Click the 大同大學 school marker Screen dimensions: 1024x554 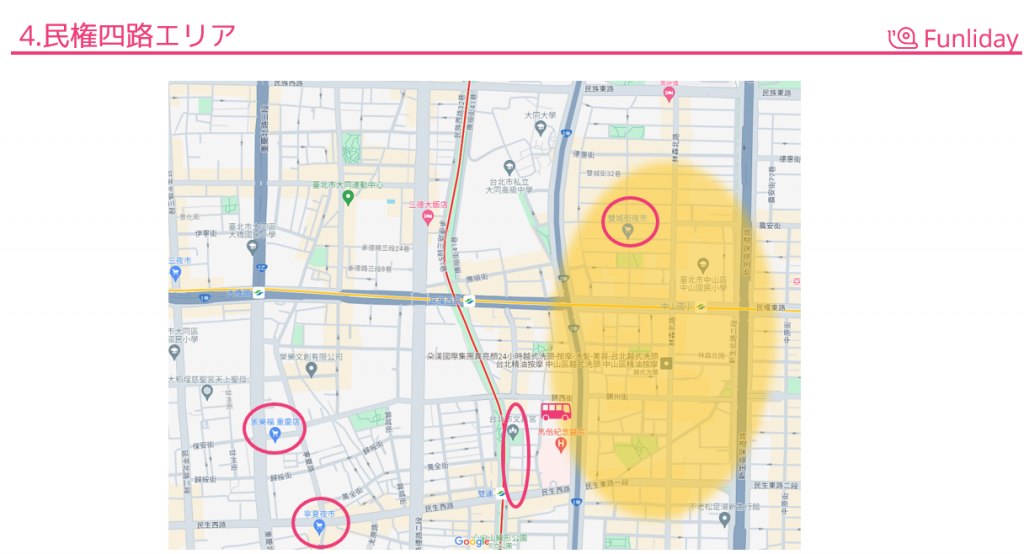(x=540, y=129)
